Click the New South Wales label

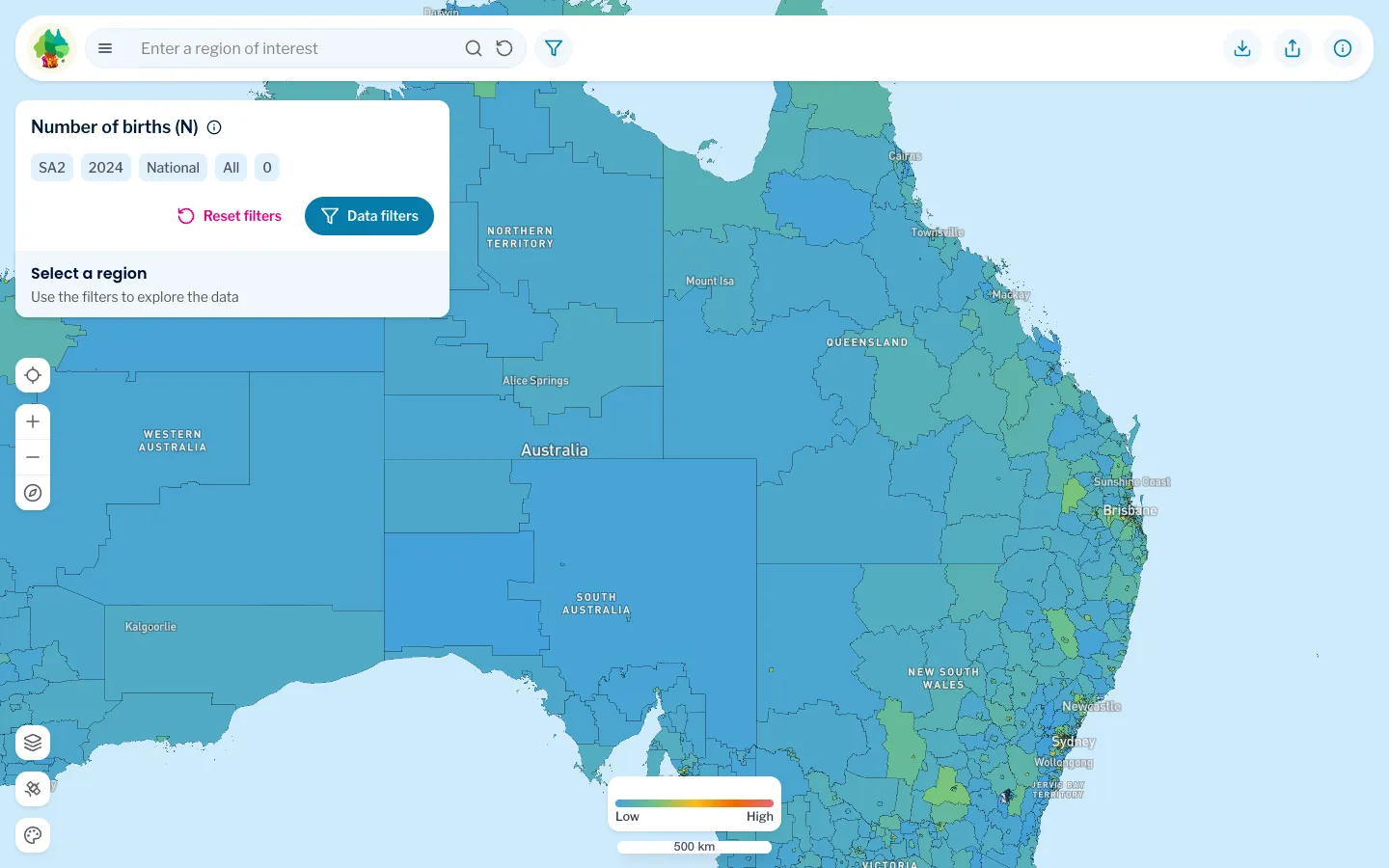tap(943, 678)
